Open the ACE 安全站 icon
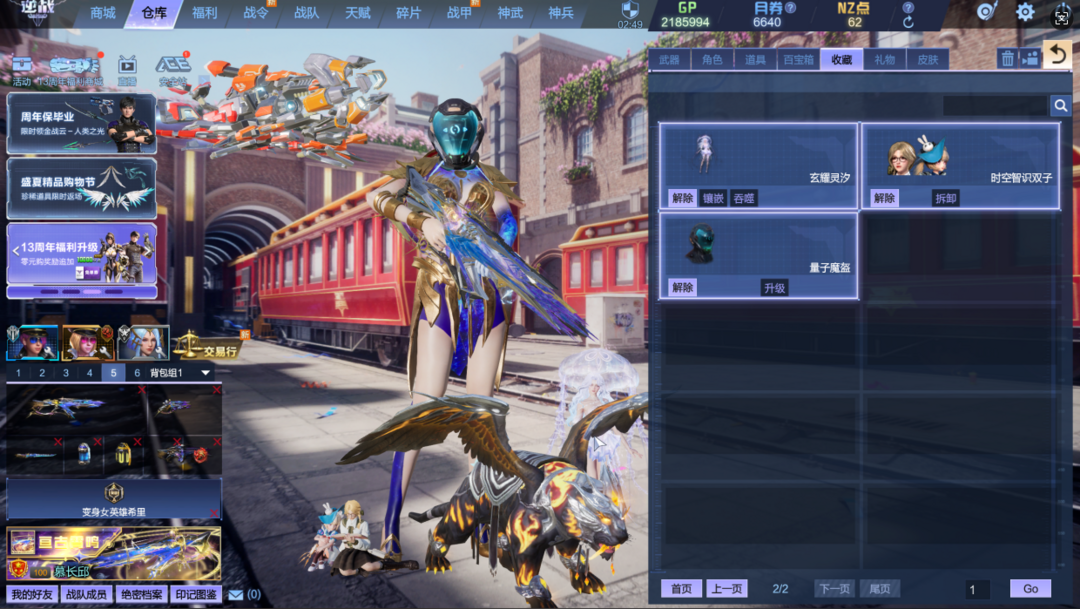The width and height of the screenshot is (1080, 609). pos(173,71)
